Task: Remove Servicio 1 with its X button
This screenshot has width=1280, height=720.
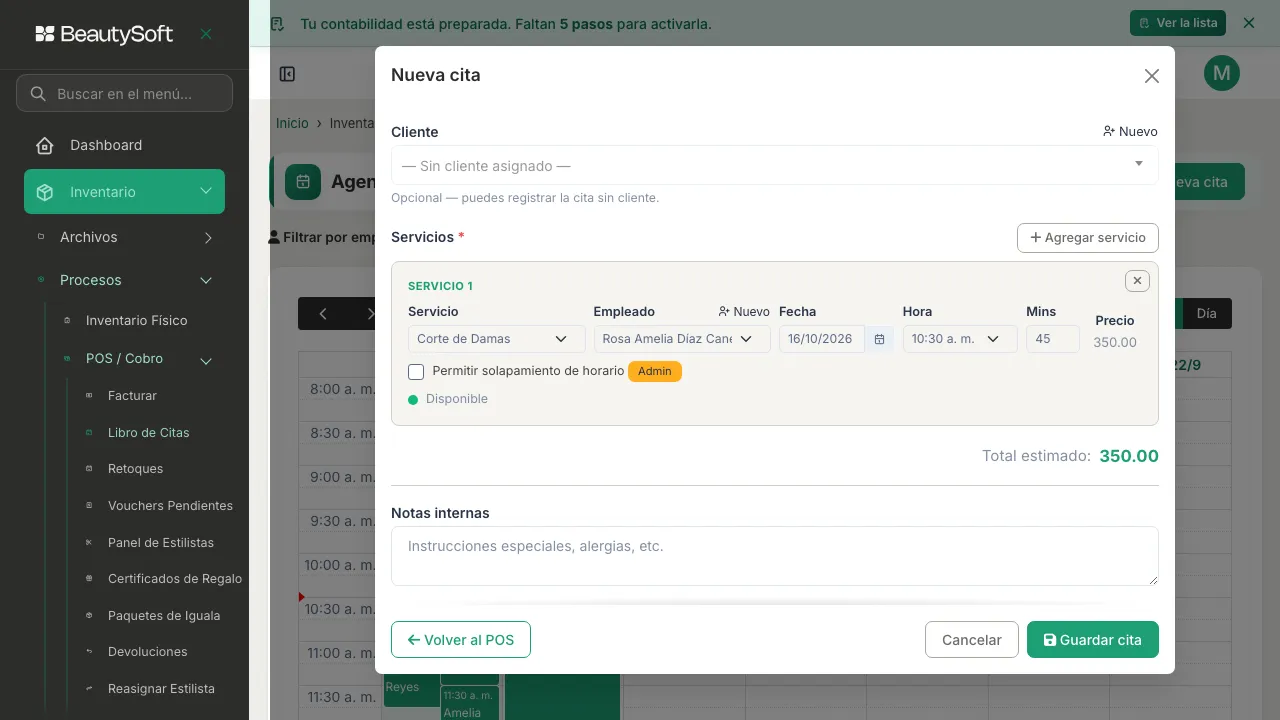Action: pyautogui.click(x=1137, y=281)
